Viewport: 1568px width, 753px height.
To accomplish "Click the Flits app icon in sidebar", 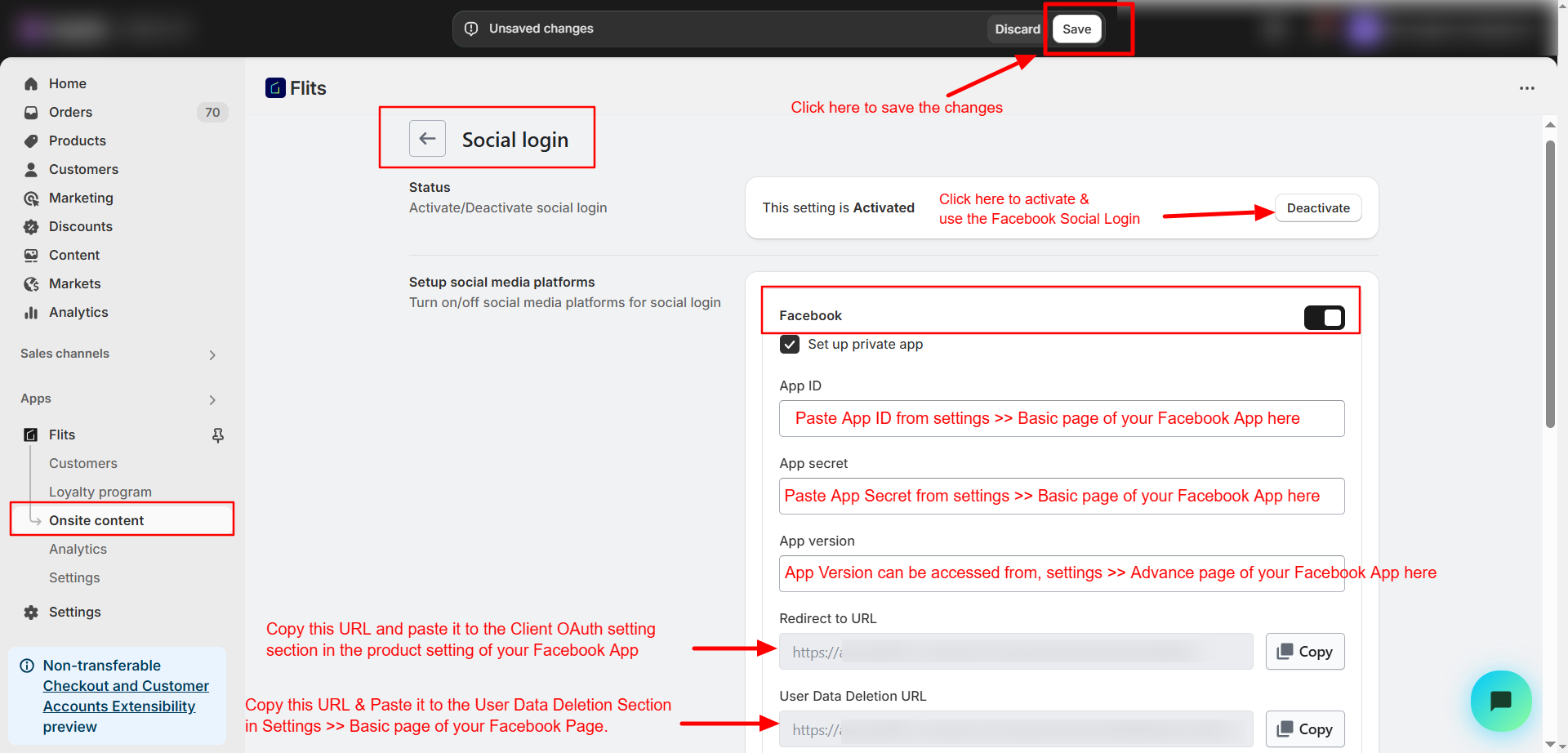I will pos(31,434).
